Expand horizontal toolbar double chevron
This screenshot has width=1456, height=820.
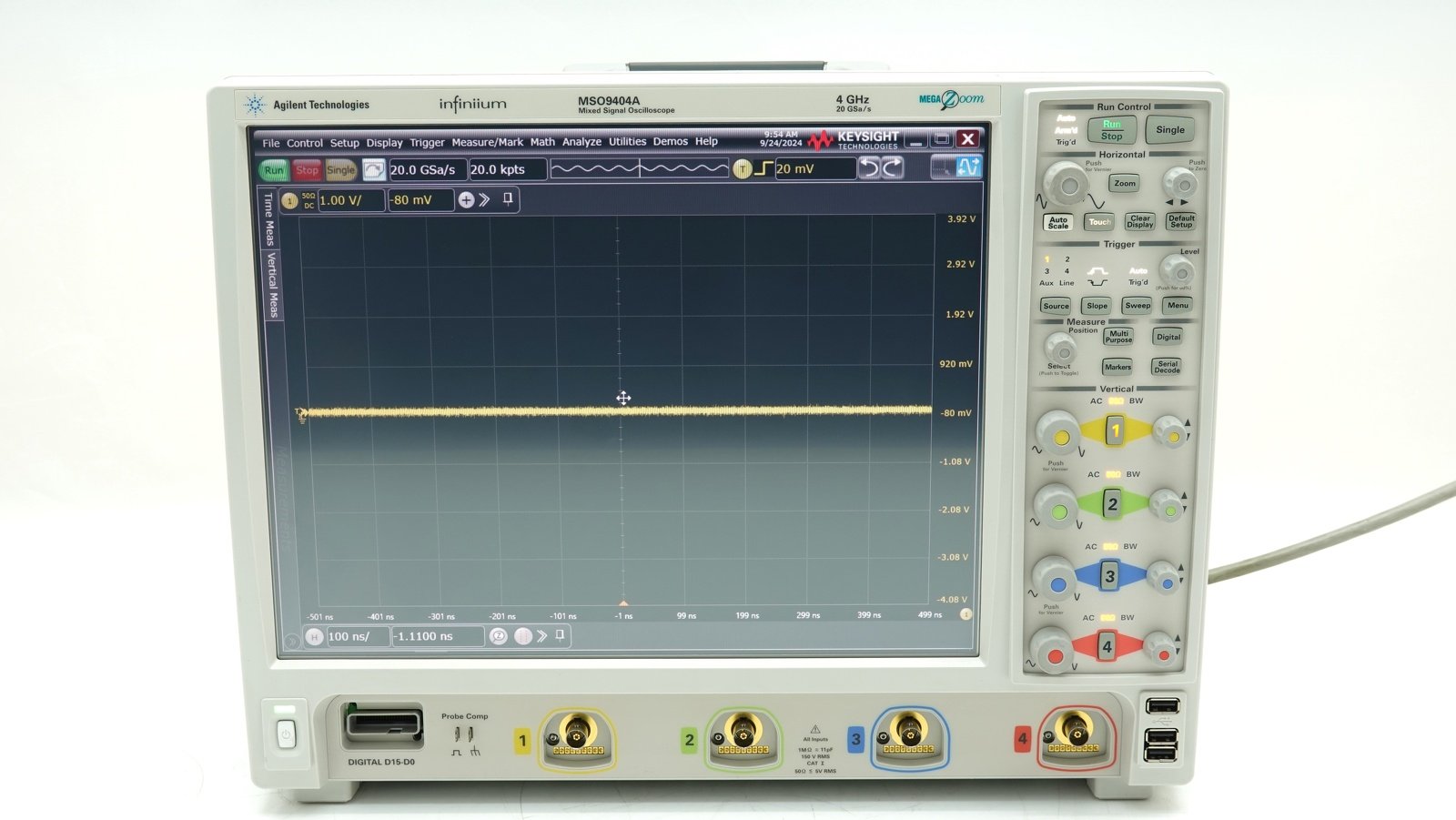point(542,636)
